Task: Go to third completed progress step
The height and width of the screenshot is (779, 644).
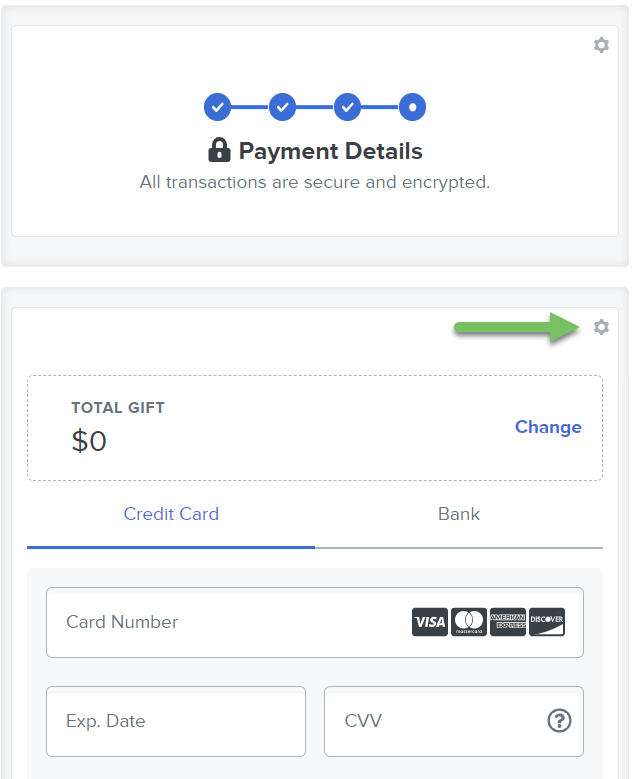Action: click(347, 107)
